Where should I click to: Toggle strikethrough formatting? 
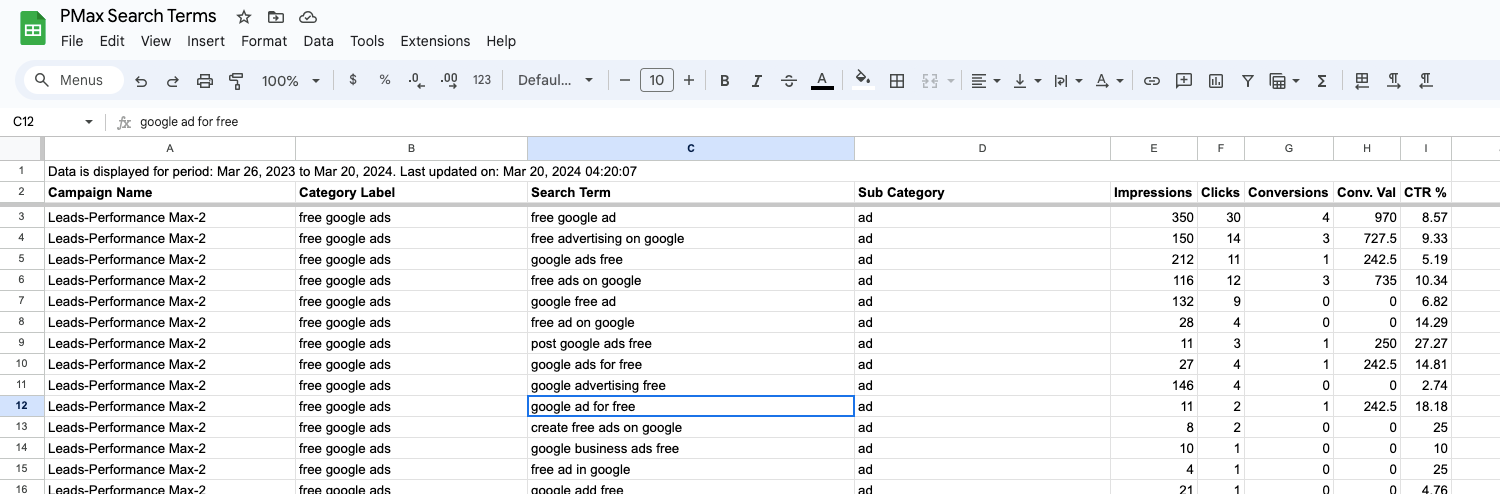point(789,81)
